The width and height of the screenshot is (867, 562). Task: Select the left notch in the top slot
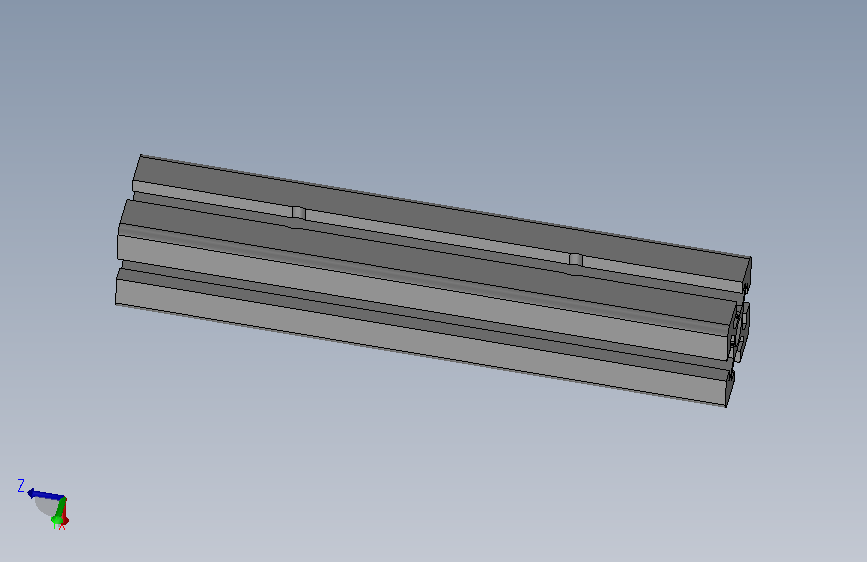click(x=299, y=213)
